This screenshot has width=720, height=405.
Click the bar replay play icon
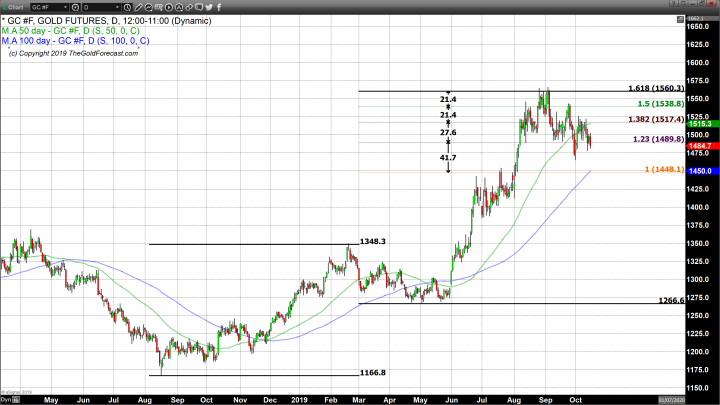click(x=169, y=7)
